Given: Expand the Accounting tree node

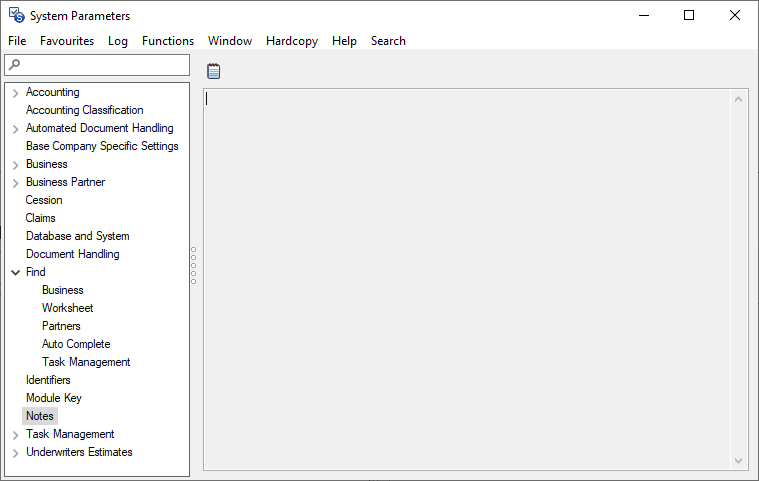Looking at the screenshot, I should pyautogui.click(x=15, y=93).
